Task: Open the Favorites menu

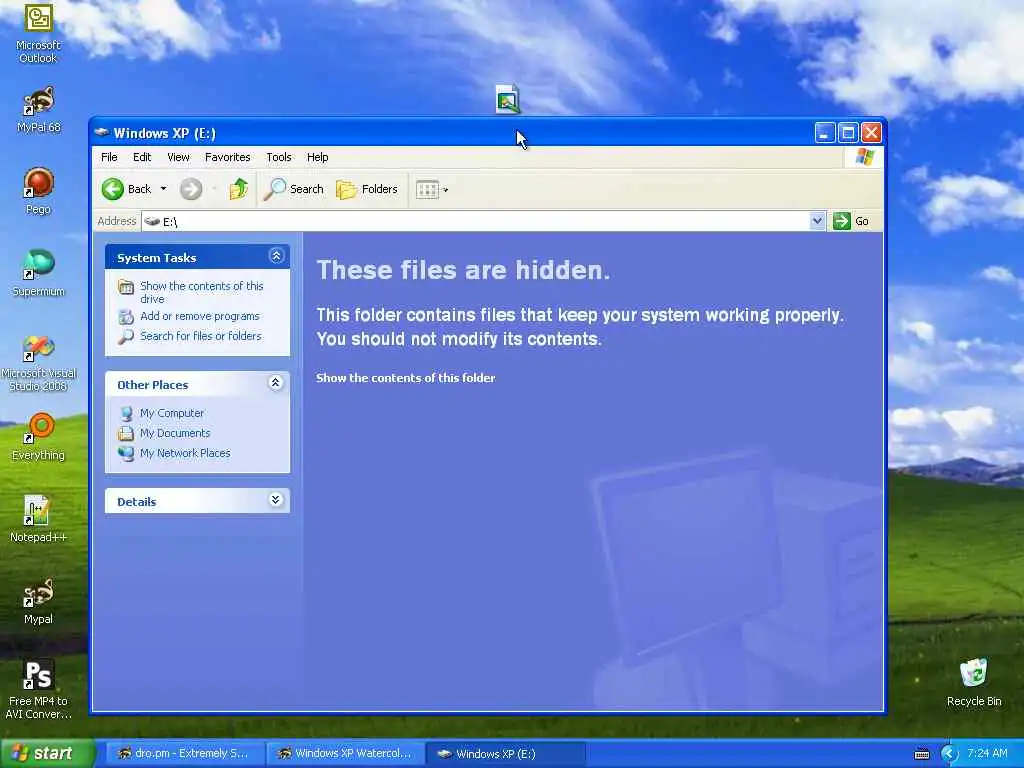Action: (227, 157)
